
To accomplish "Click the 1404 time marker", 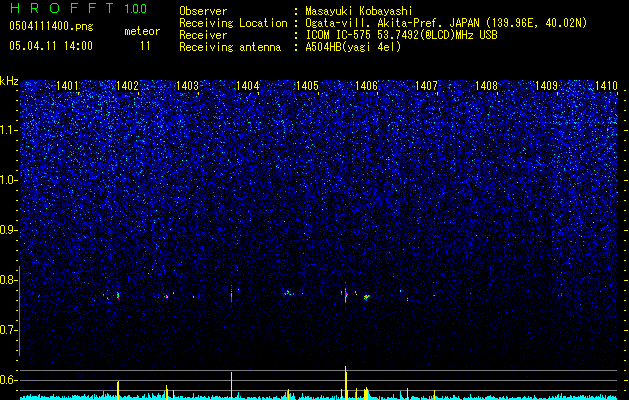I will click(x=248, y=85).
